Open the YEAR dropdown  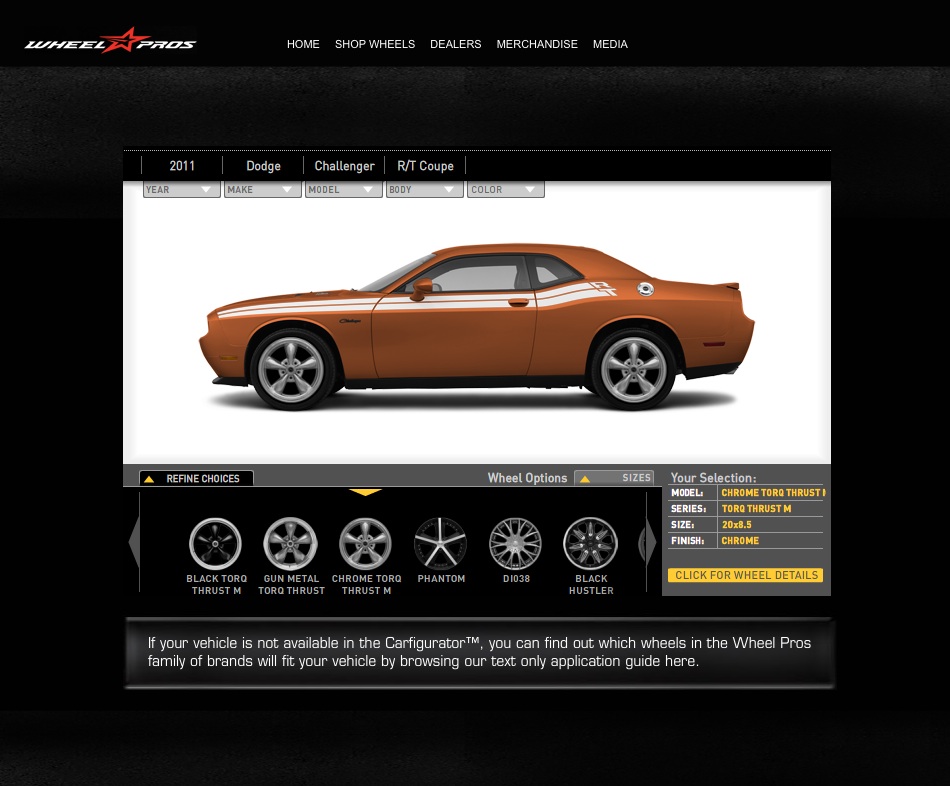click(182, 190)
